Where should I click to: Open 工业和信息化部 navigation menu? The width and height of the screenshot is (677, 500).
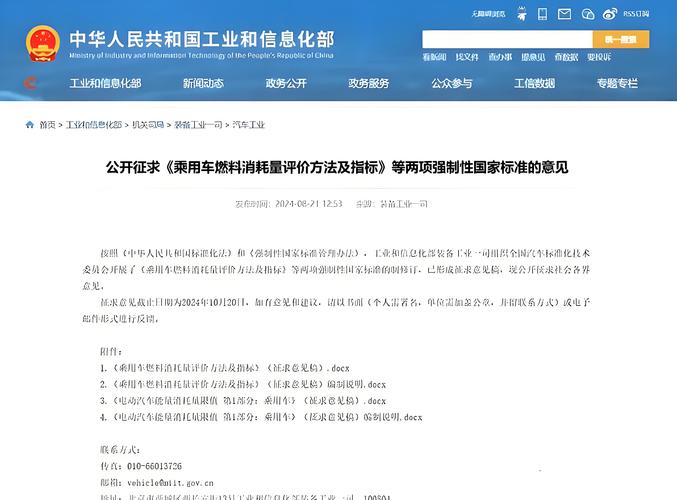tap(105, 83)
